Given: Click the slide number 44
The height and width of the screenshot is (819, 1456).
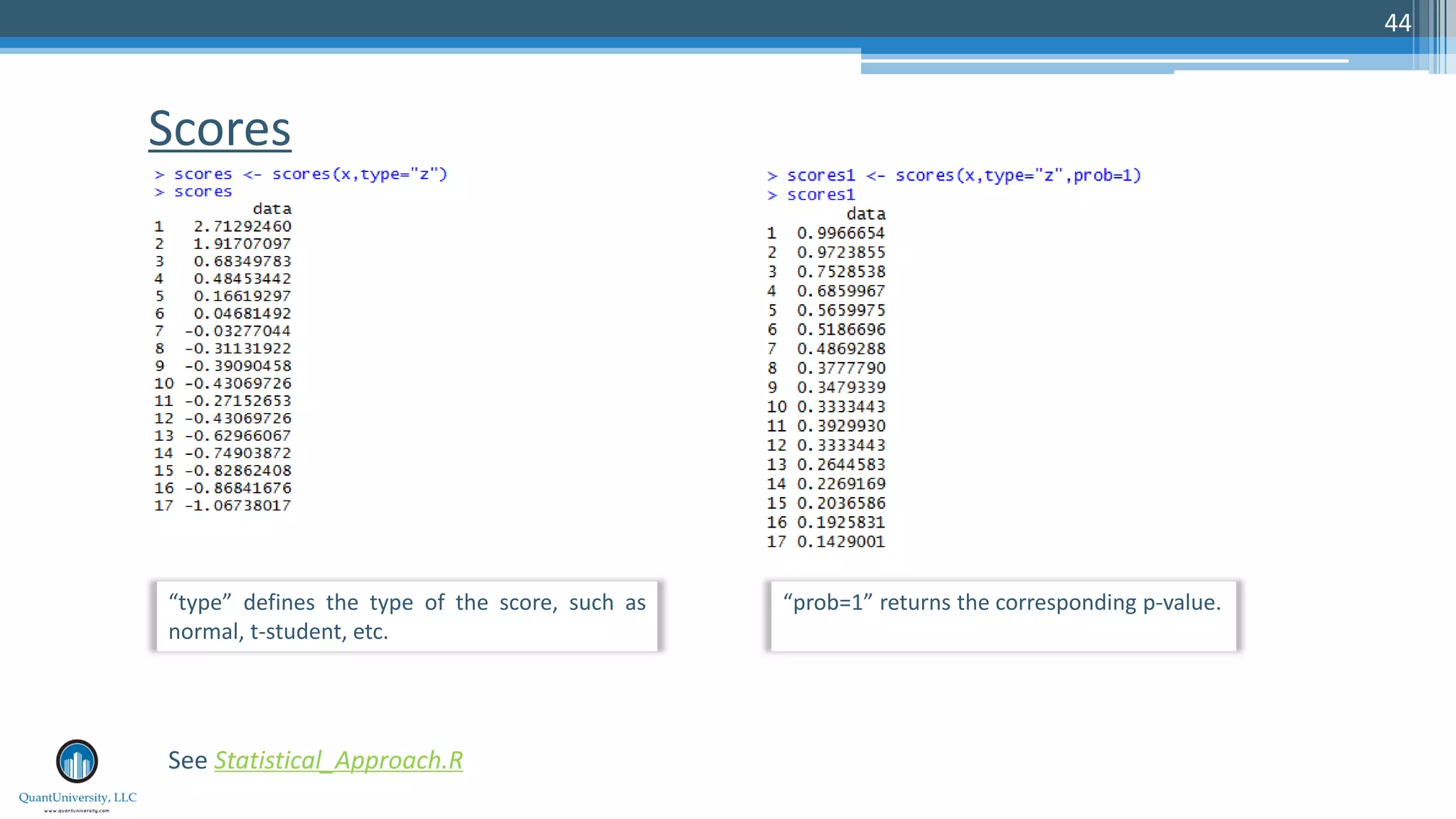Looking at the screenshot, I should coord(1397,23).
